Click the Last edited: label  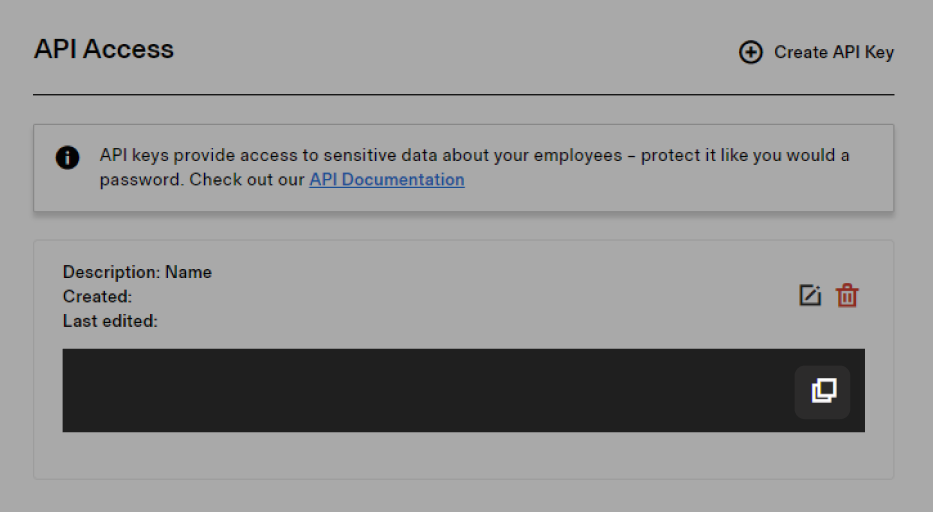point(110,321)
